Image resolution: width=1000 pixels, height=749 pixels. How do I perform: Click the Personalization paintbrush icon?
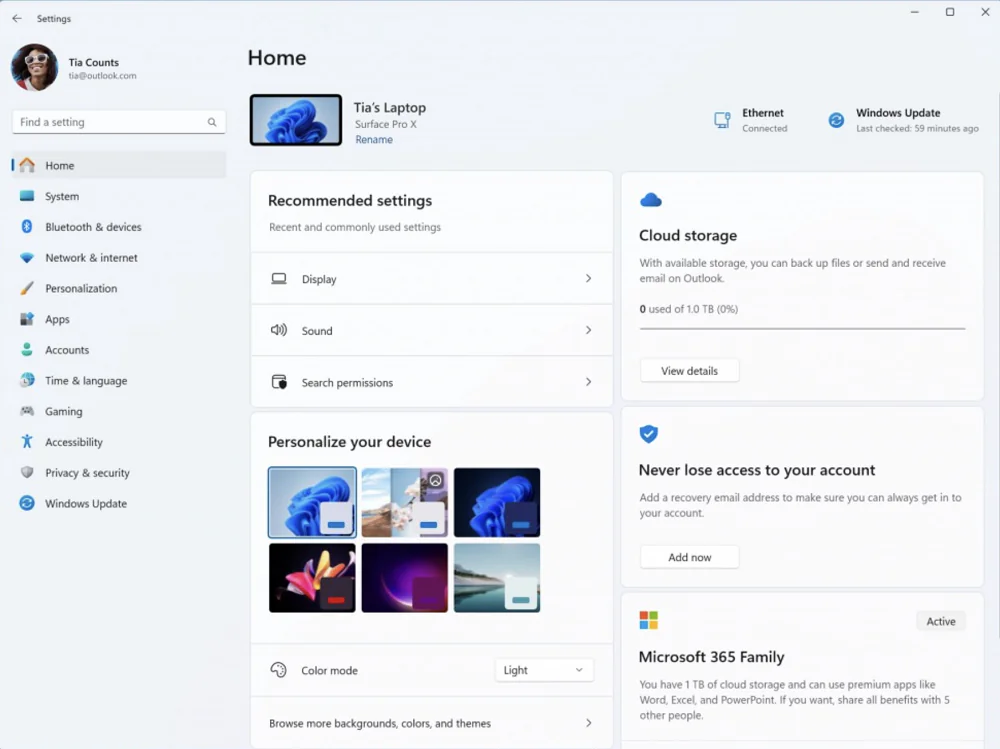point(27,288)
